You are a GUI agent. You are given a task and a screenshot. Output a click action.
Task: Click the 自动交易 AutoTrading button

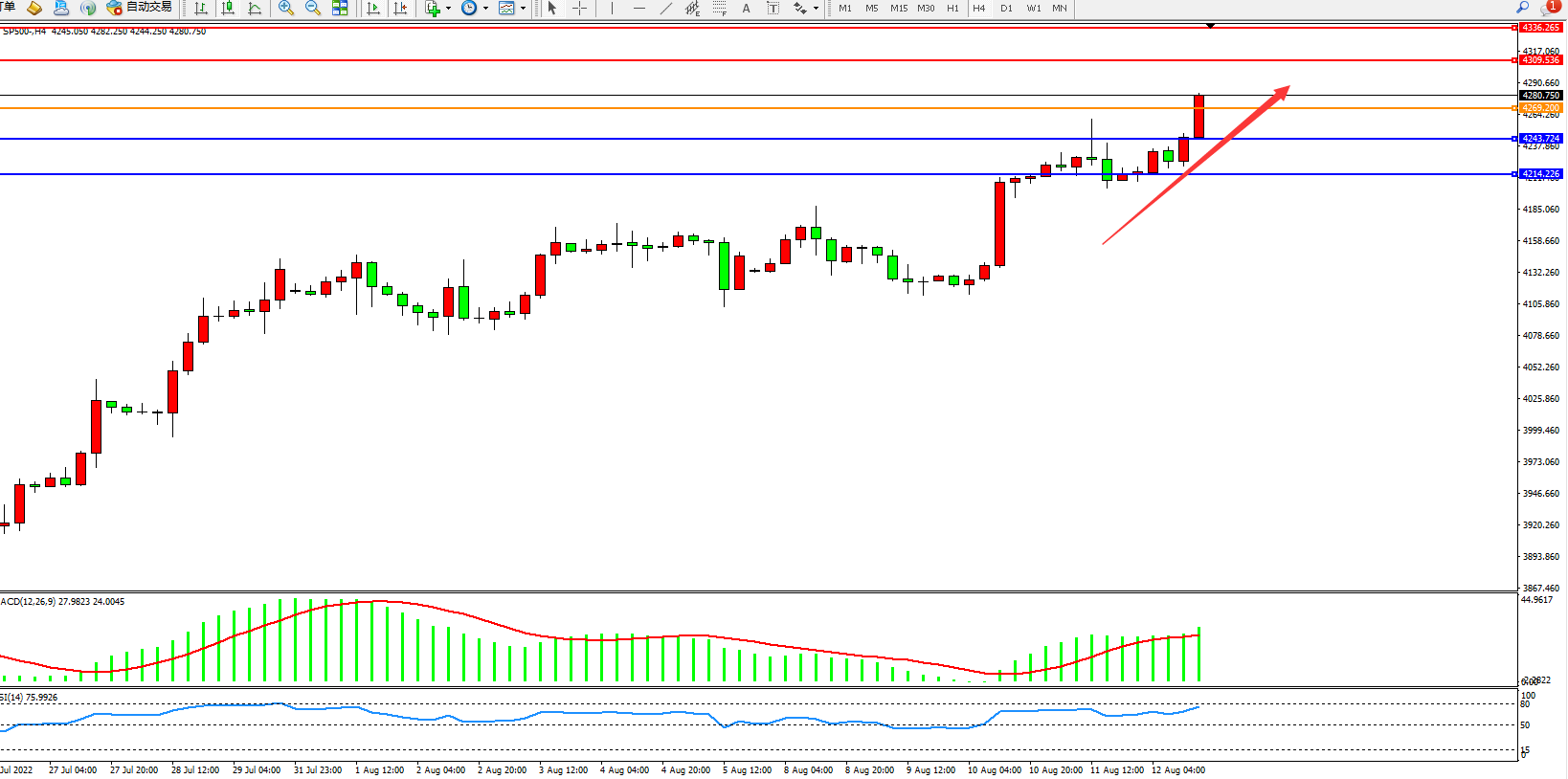(140, 8)
